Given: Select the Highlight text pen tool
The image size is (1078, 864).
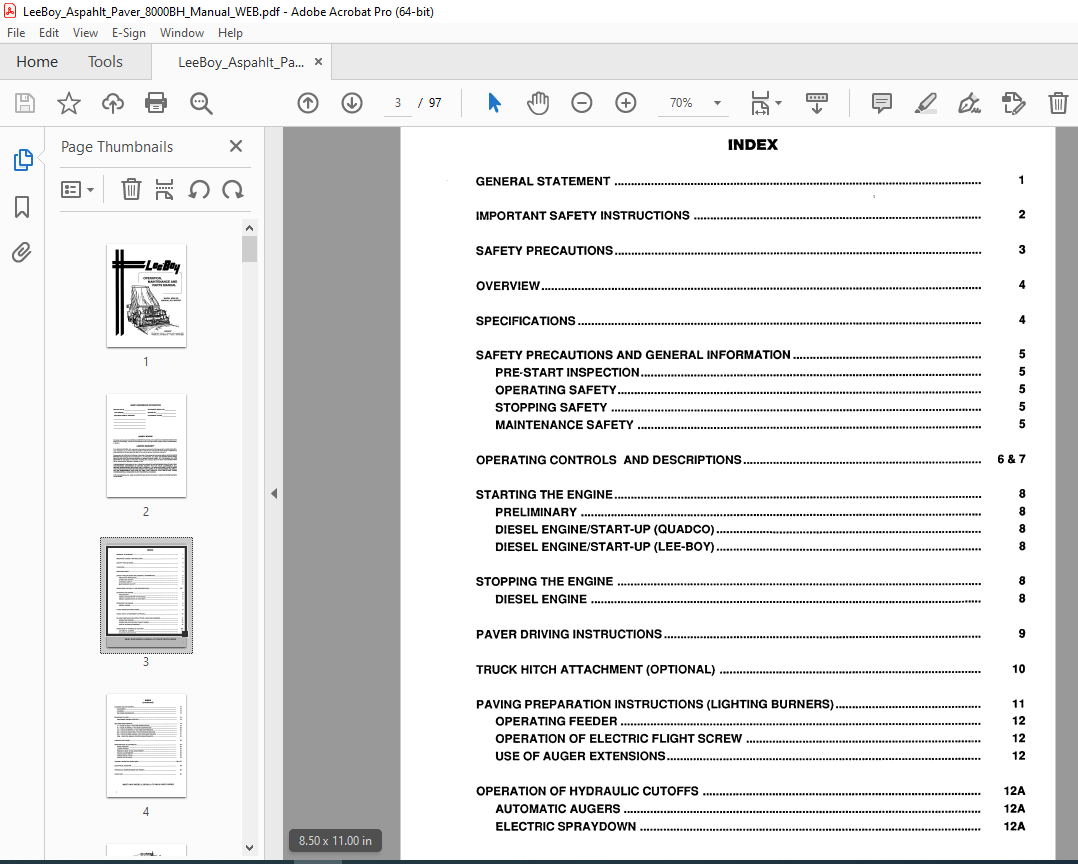Looking at the screenshot, I should pyautogui.click(x=925, y=103).
